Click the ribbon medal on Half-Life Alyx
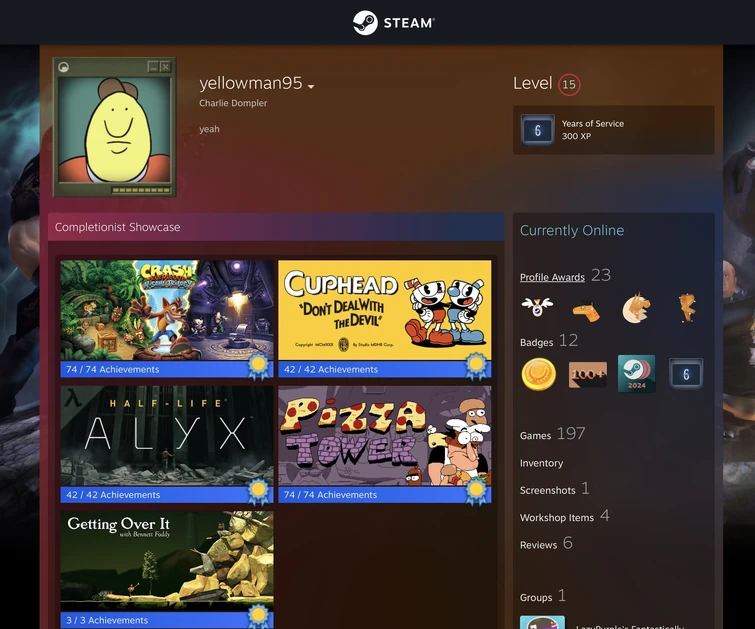 (x=258, y=492)
